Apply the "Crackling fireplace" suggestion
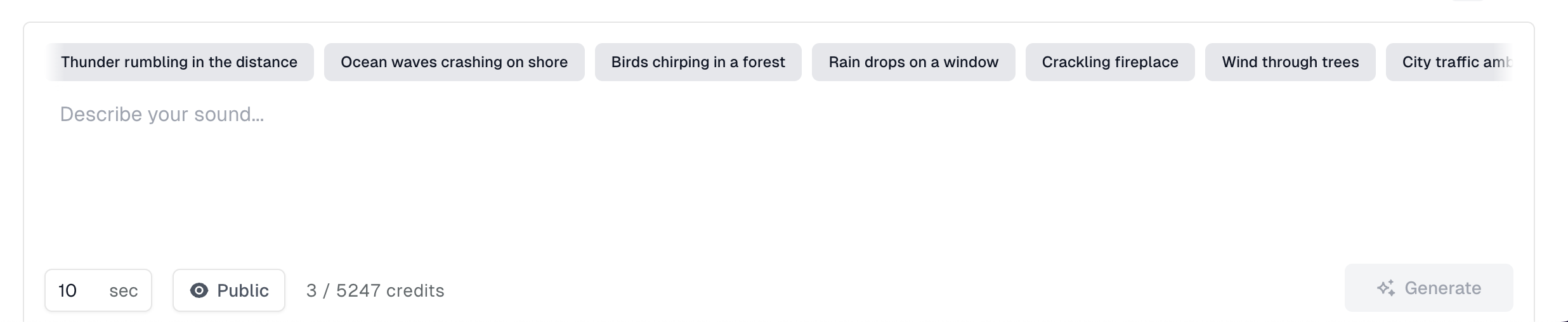The image size is (1568, 322). click(1110, 62)
